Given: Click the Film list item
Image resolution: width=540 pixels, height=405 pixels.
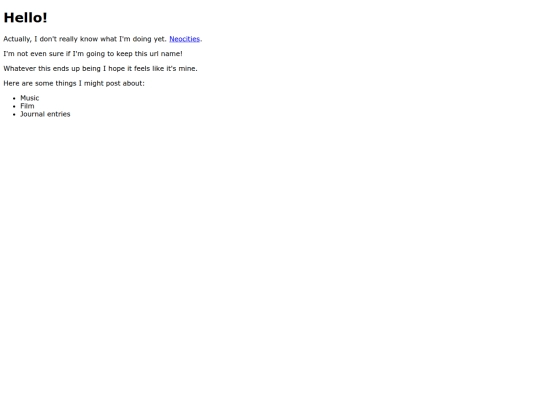Looking at the screenshot, I should tap(27, 106).
